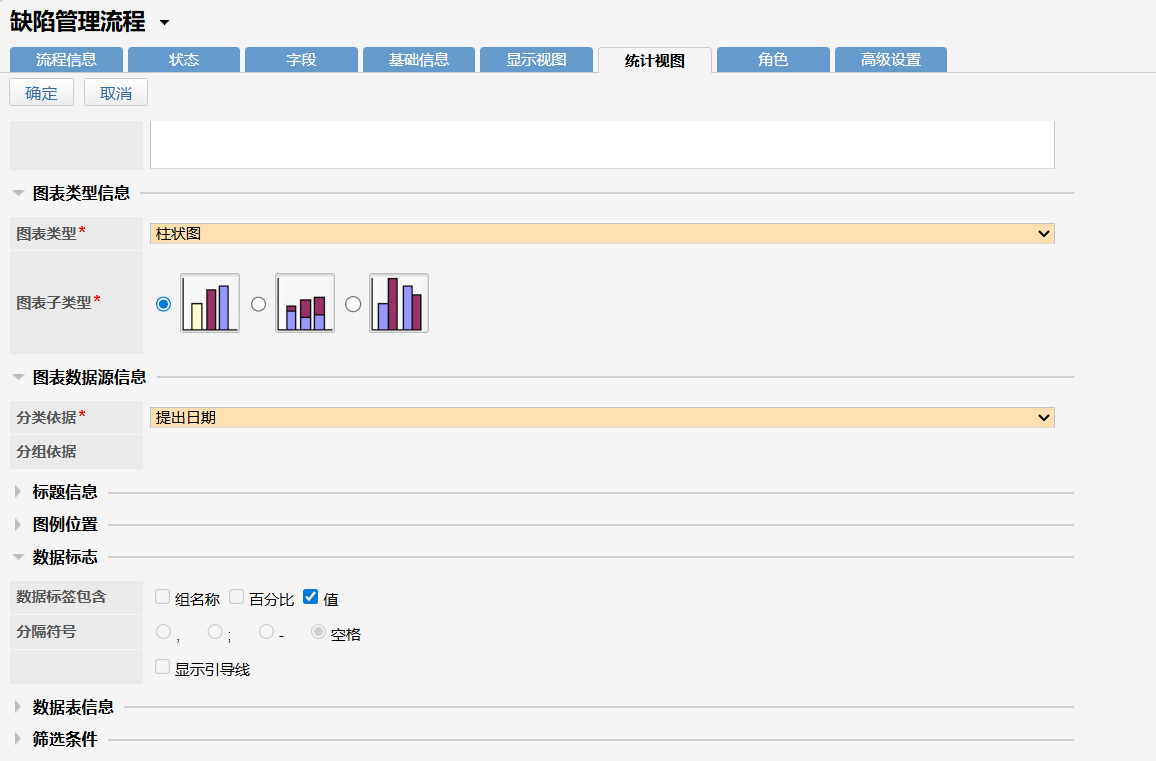
Task: Select the 空格 separator radio button
Action: click(318, 632)
